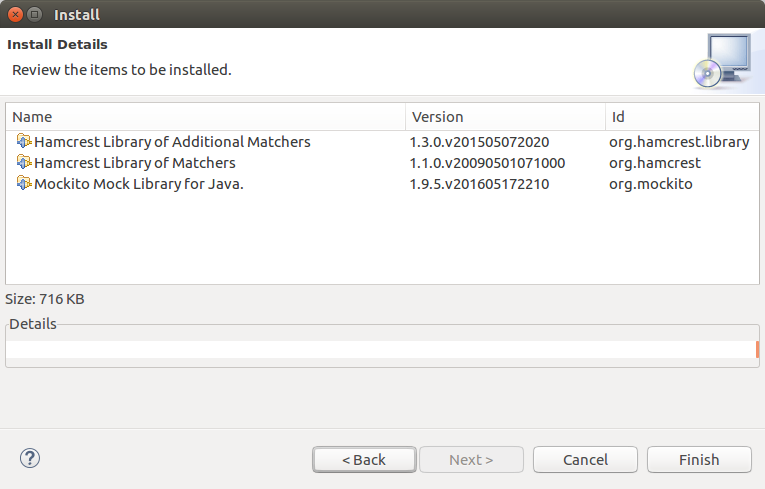Click Review the items to be installed text
Image resolution: width=765 pixels, height=489 pixels.
(x=122, y=70)
